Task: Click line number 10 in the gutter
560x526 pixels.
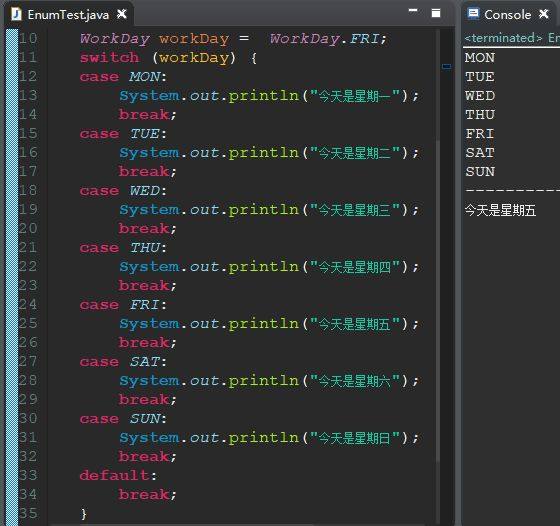Action: pyautogui.click(x=28, y=38)
